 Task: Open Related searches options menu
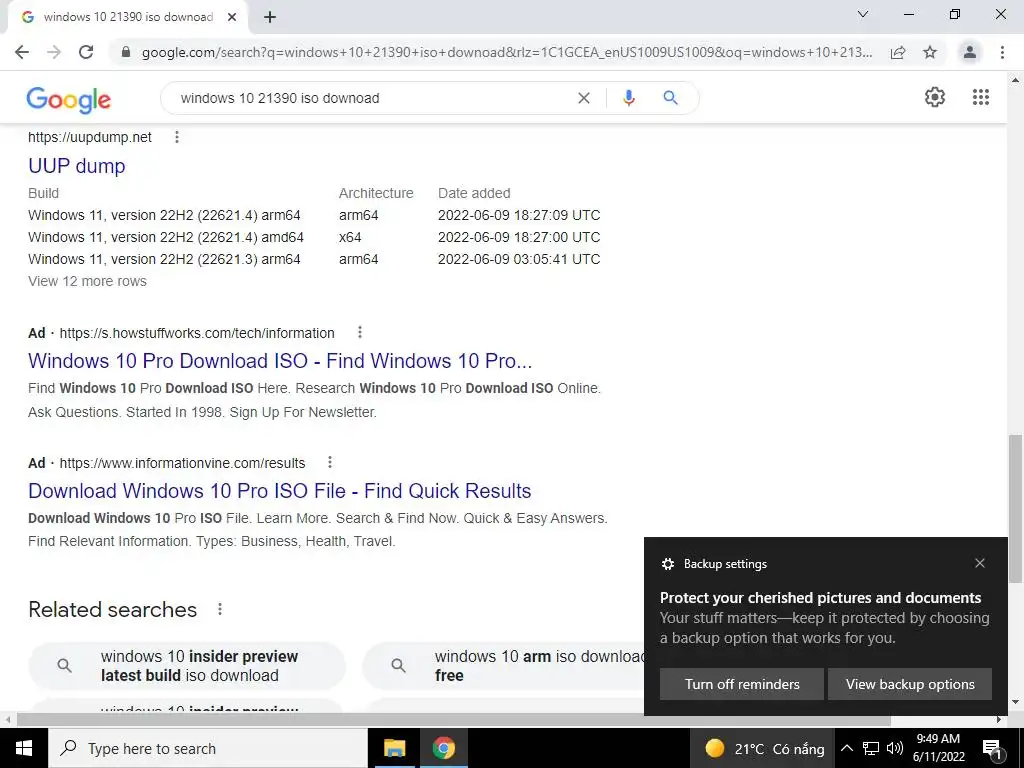[x=220, y=609]
